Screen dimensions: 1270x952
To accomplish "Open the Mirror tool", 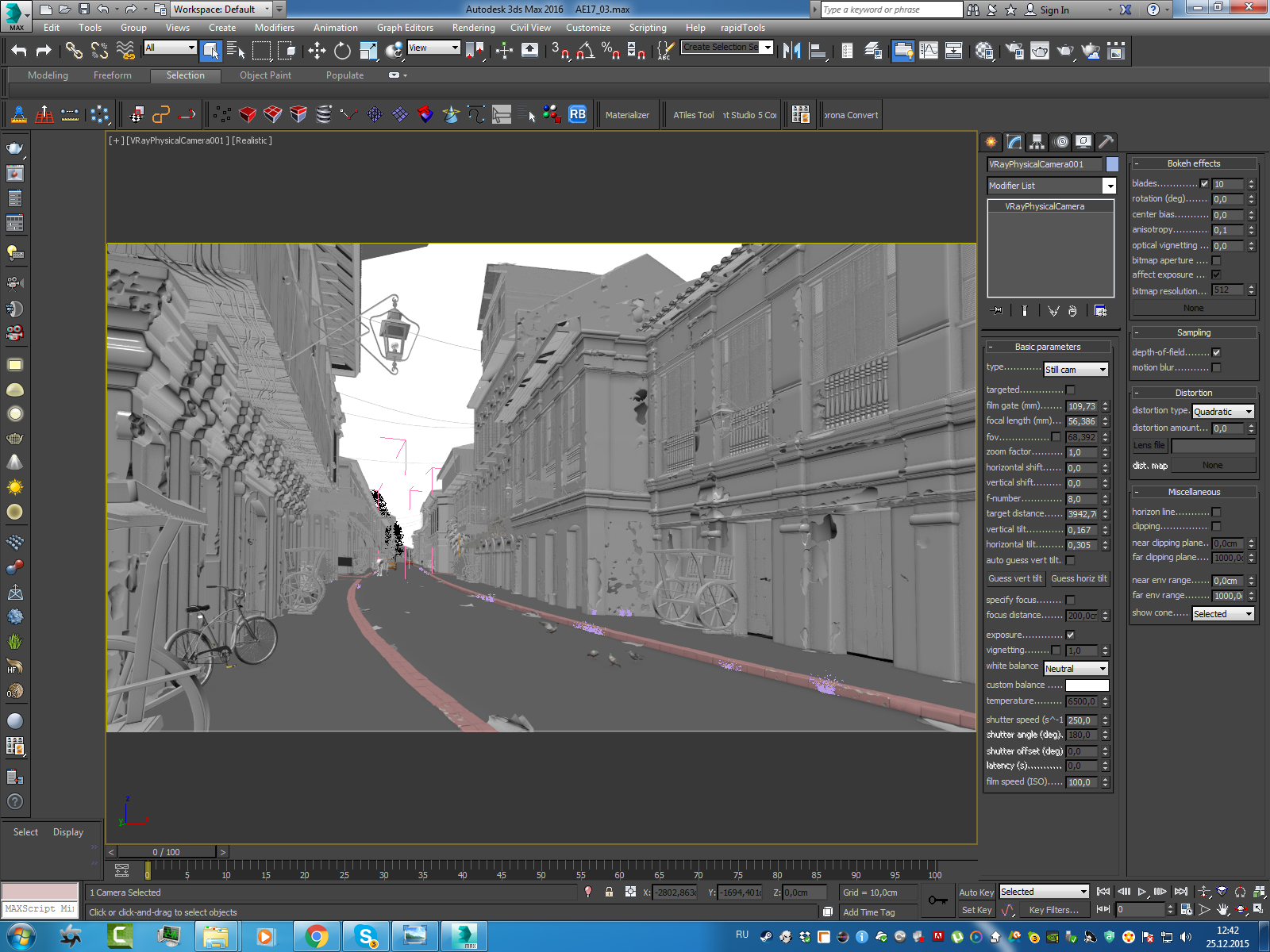I will pos(791,51).
